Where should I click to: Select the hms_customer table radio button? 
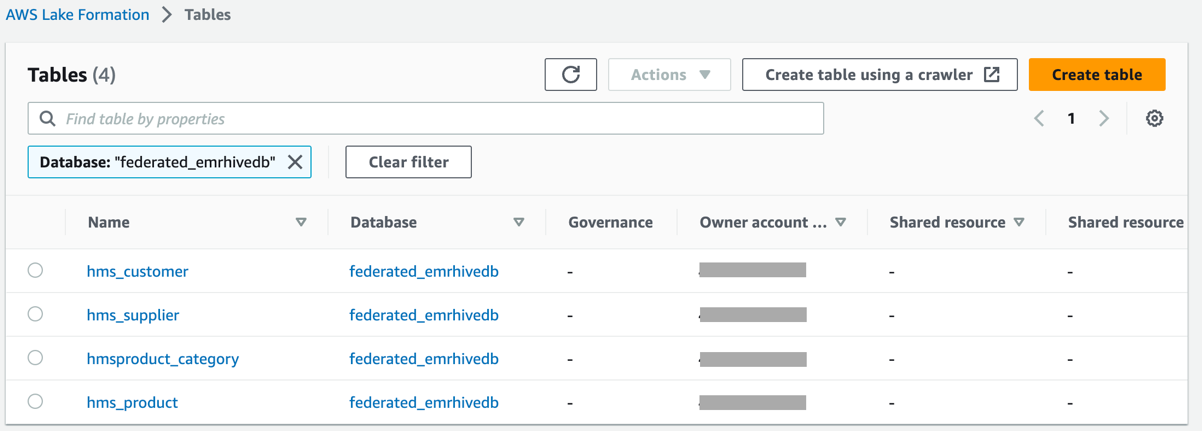(x=36, y=270)
